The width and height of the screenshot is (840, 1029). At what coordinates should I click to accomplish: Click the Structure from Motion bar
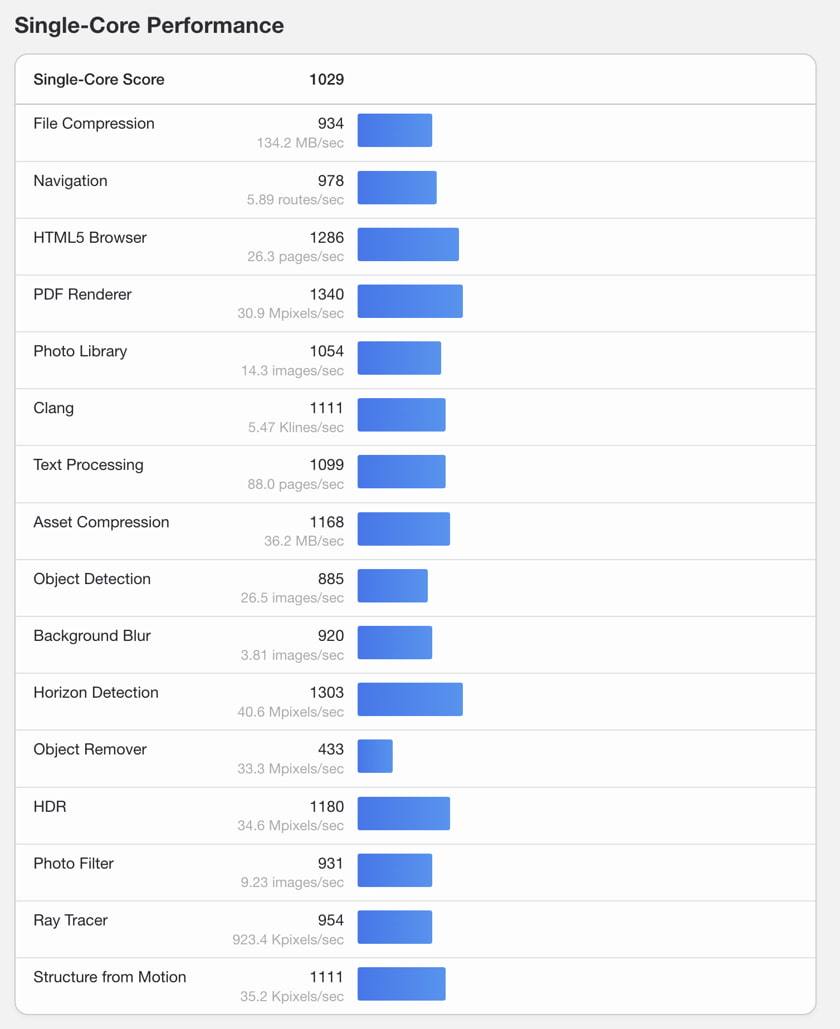tap(402, 984)
